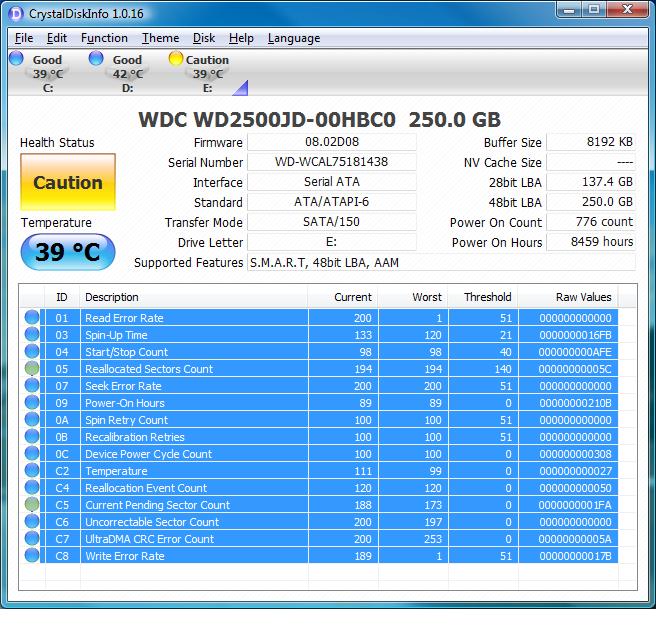Minimize the CrystalDiskInfo window

point(569,10)
